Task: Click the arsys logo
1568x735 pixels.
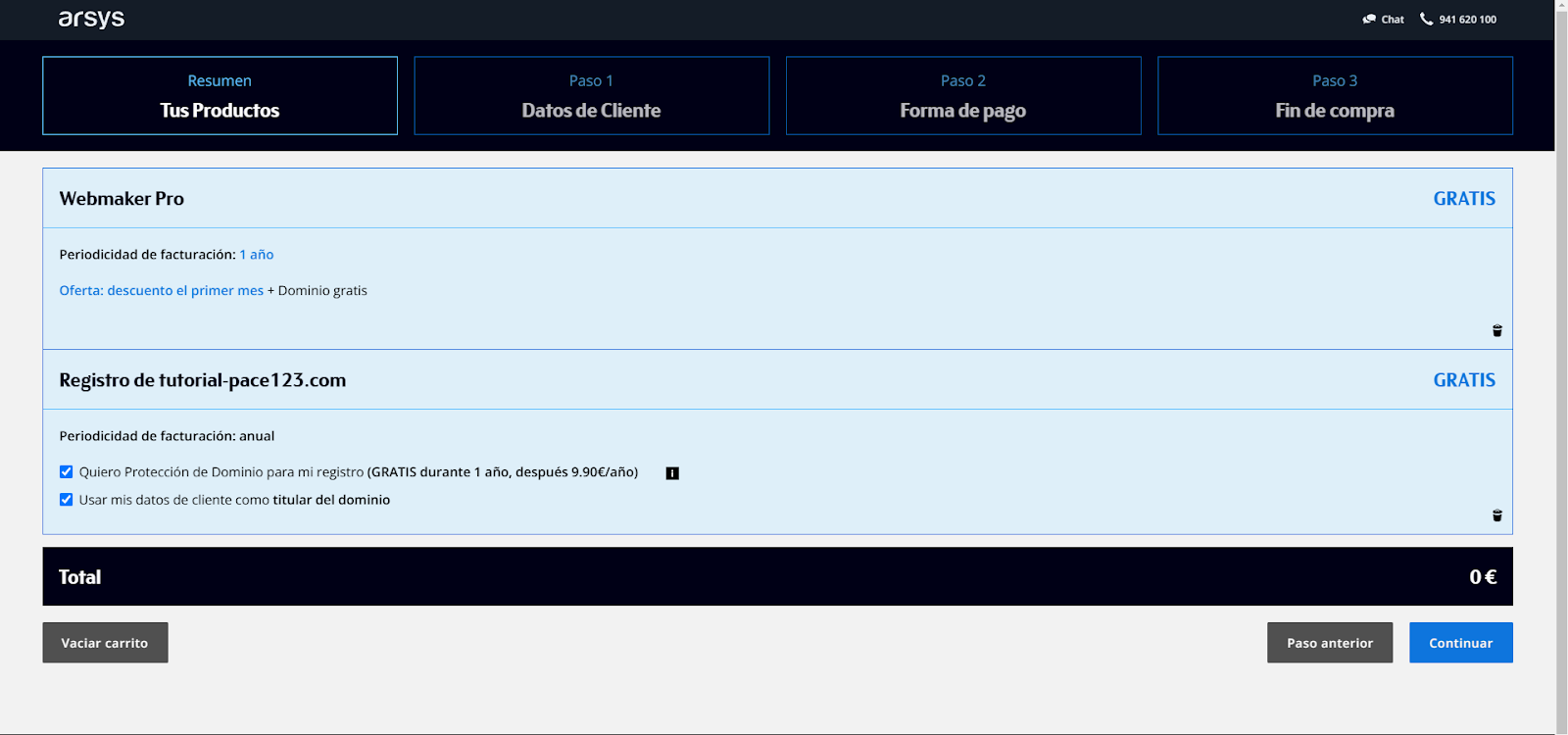Action: [91, 19]
